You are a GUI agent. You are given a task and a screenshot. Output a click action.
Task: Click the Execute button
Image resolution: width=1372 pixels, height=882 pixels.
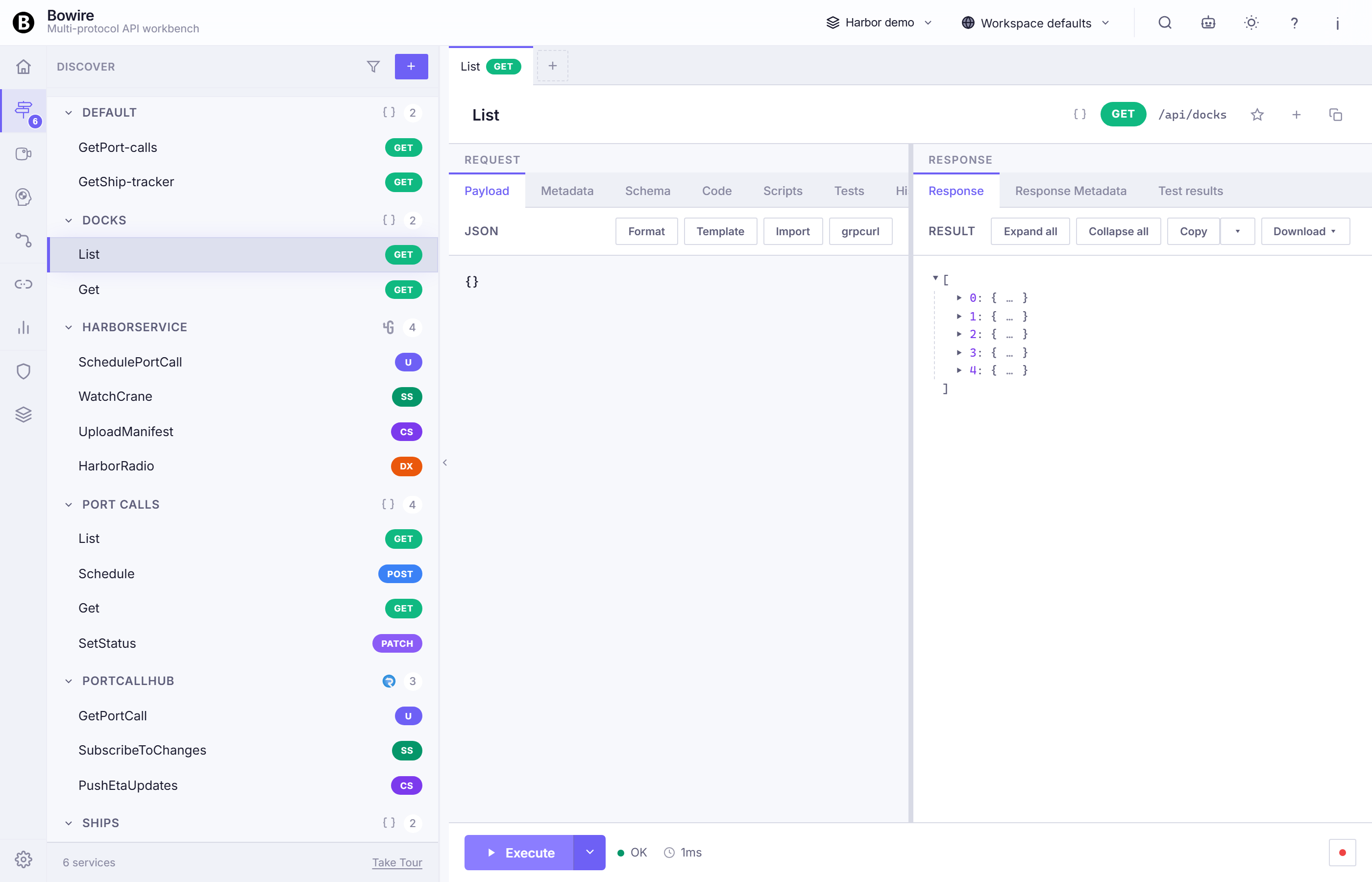pos(519,852)
